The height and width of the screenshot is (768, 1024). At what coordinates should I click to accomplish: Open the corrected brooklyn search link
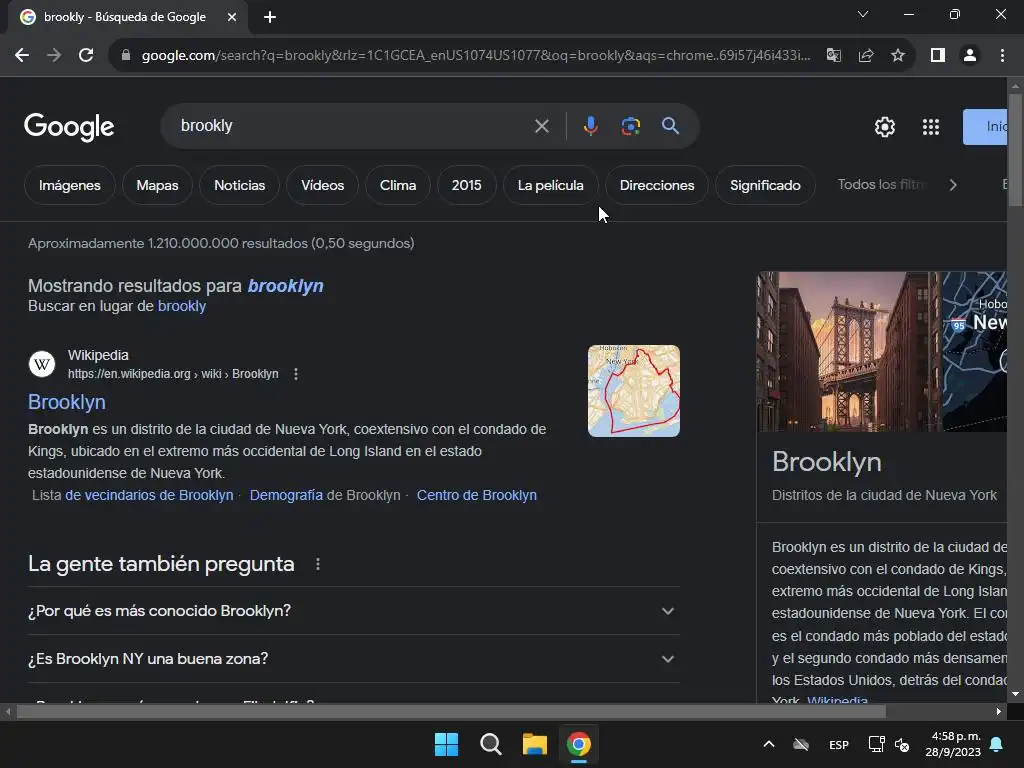click(285, 286)
